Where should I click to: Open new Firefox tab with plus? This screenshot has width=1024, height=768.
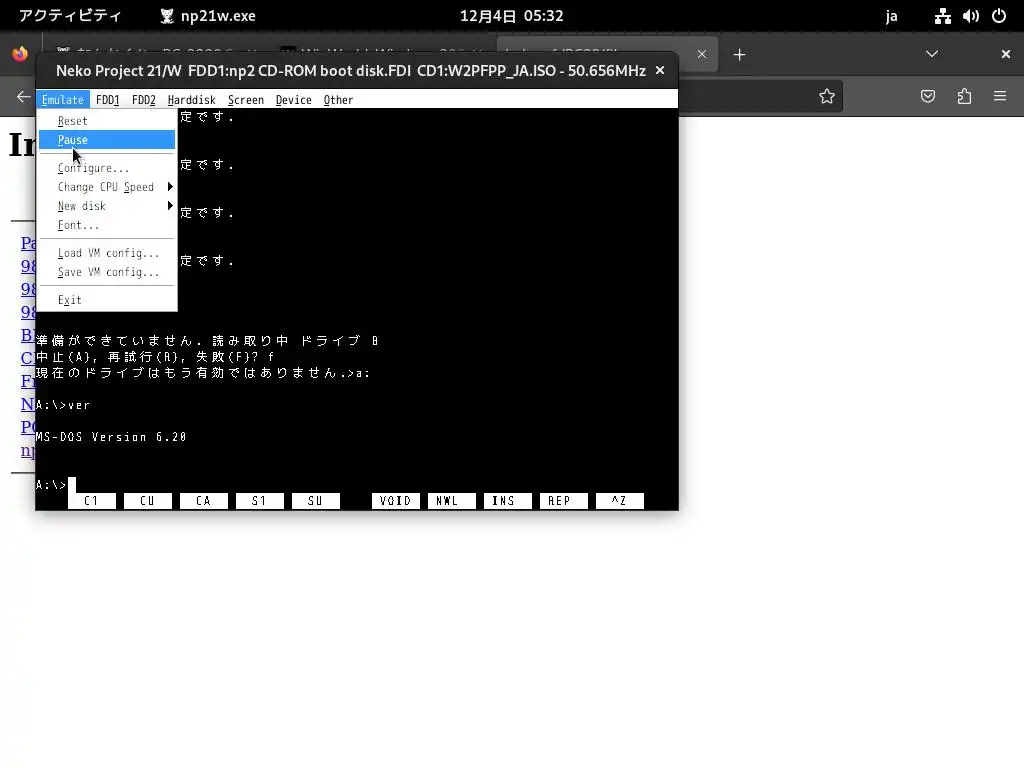739,55
